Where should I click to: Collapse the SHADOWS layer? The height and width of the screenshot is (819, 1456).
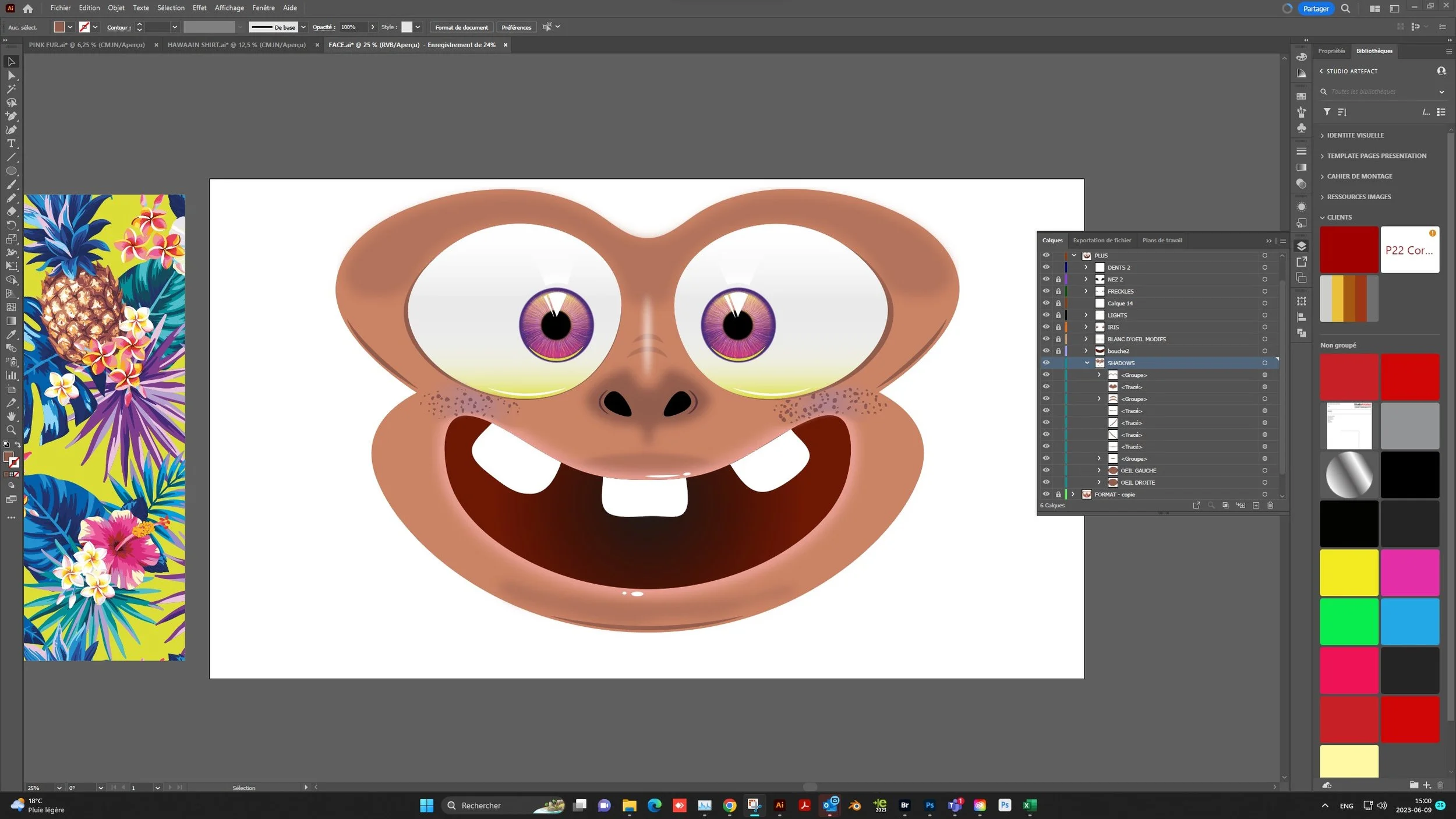[1087, 363]
